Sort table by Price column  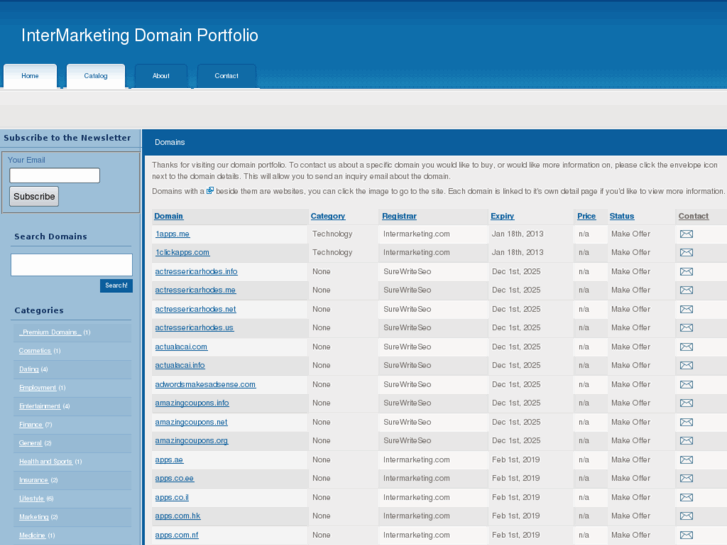[x=586, y=216]
